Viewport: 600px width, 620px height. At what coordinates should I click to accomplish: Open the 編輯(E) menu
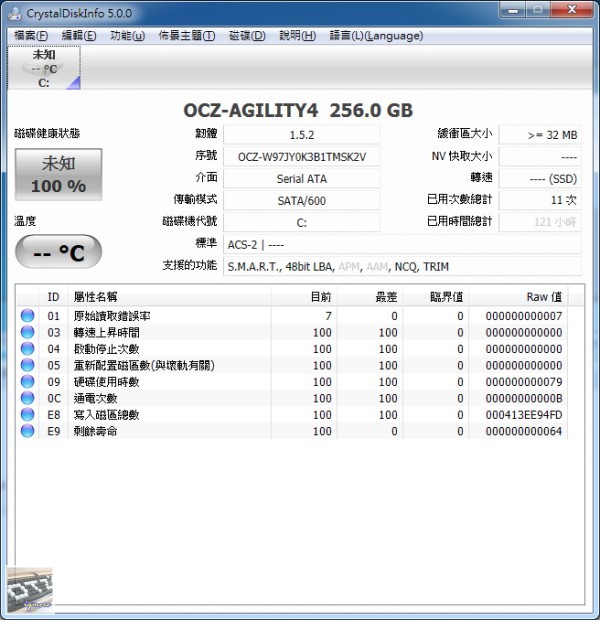coord(79,36)
